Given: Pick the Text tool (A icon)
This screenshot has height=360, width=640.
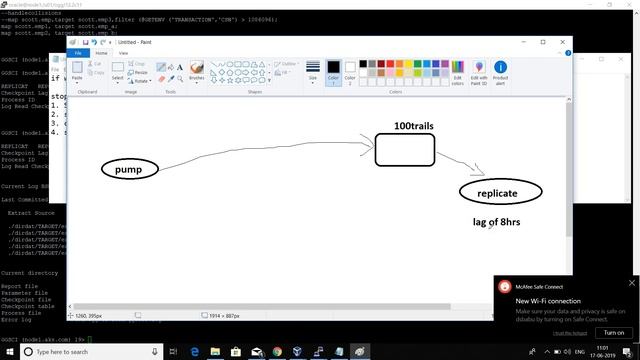Looking at the screenshot, I should (x=180, y=67).
